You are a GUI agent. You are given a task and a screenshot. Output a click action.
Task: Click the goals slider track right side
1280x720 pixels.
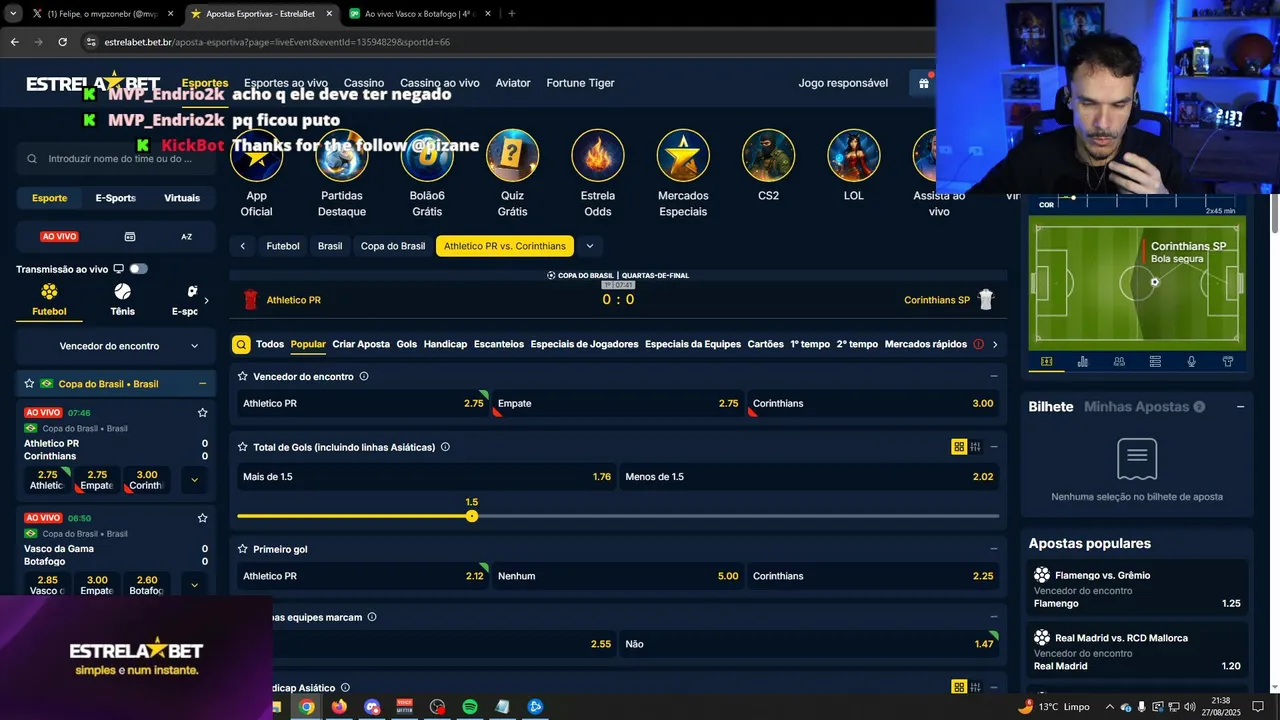[736, 516]
